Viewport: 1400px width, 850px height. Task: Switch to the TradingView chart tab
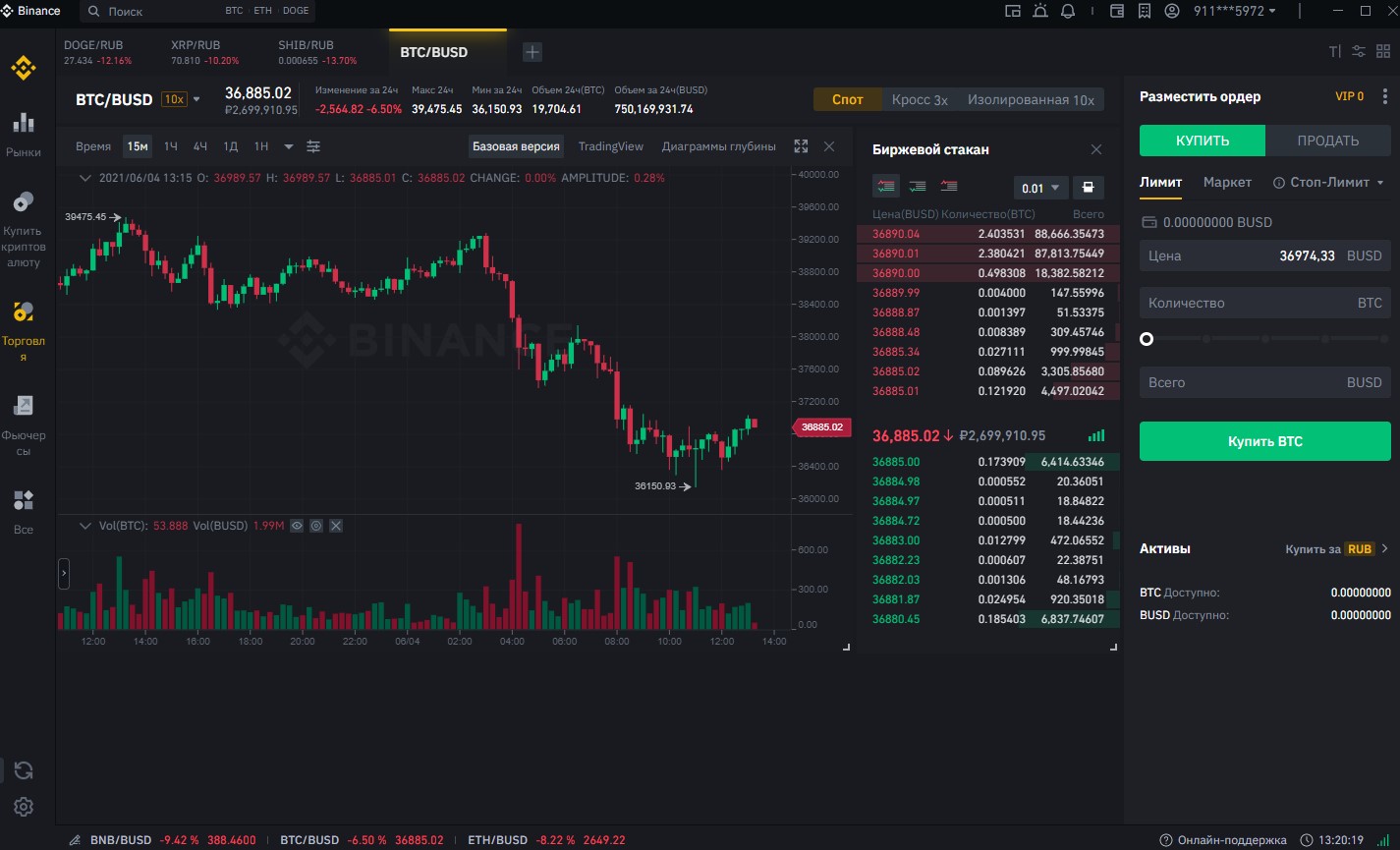click(x=611, y=146)
